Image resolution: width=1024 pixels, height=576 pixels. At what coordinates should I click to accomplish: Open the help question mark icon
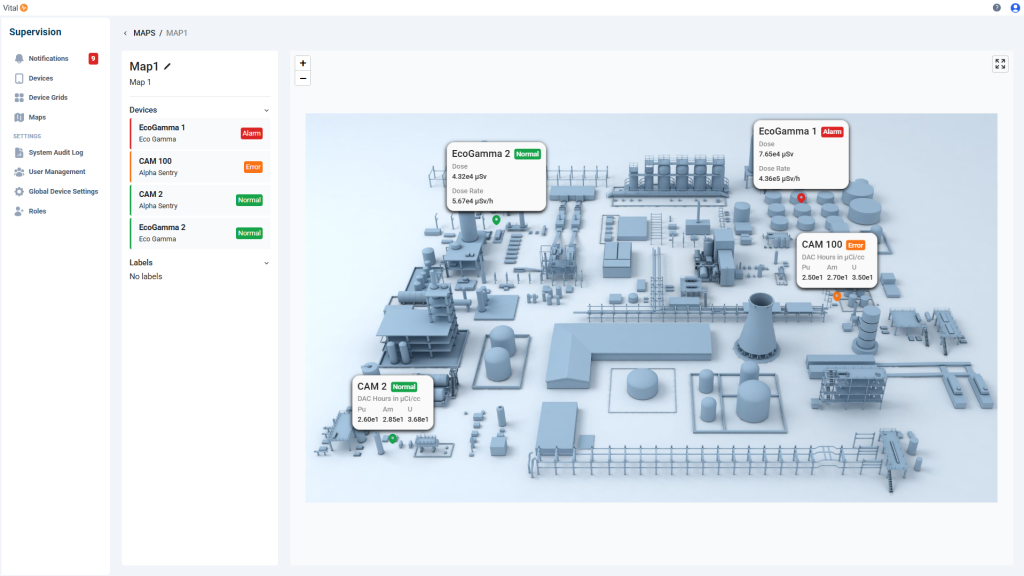(x=996, y=8)
